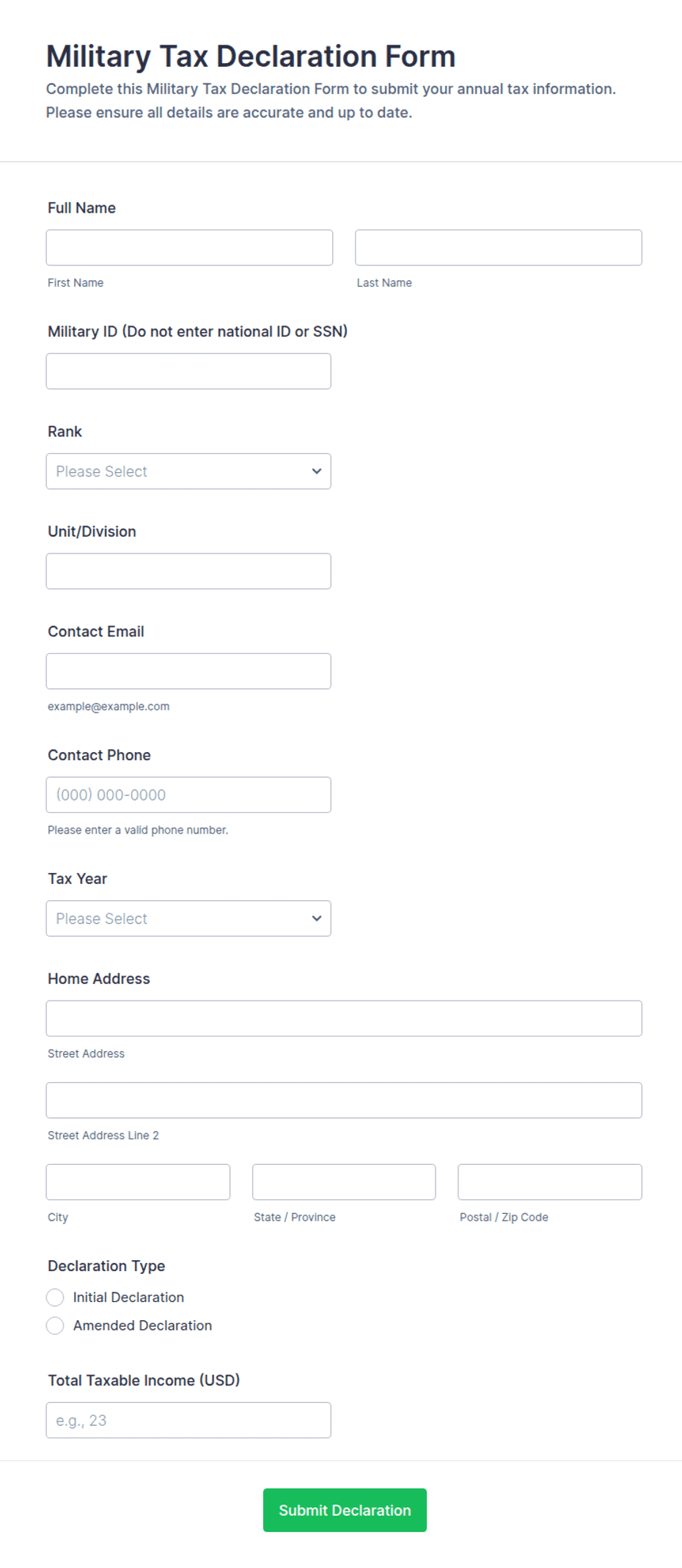Focus the Street Address Line 2 field
Image resolution: width=682 pixels, height=1568 pixels.
click(x=344, y=1100)
